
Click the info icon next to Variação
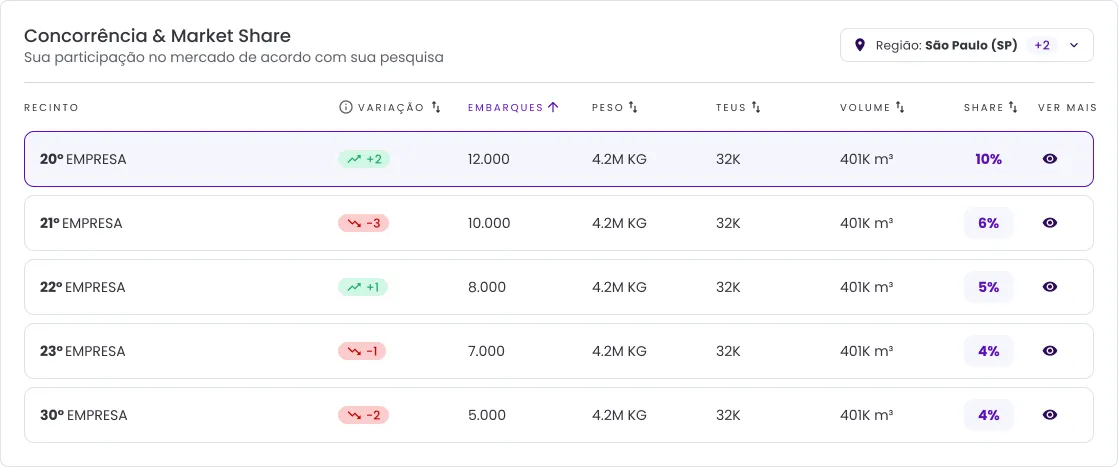click(x=346, y=107)
